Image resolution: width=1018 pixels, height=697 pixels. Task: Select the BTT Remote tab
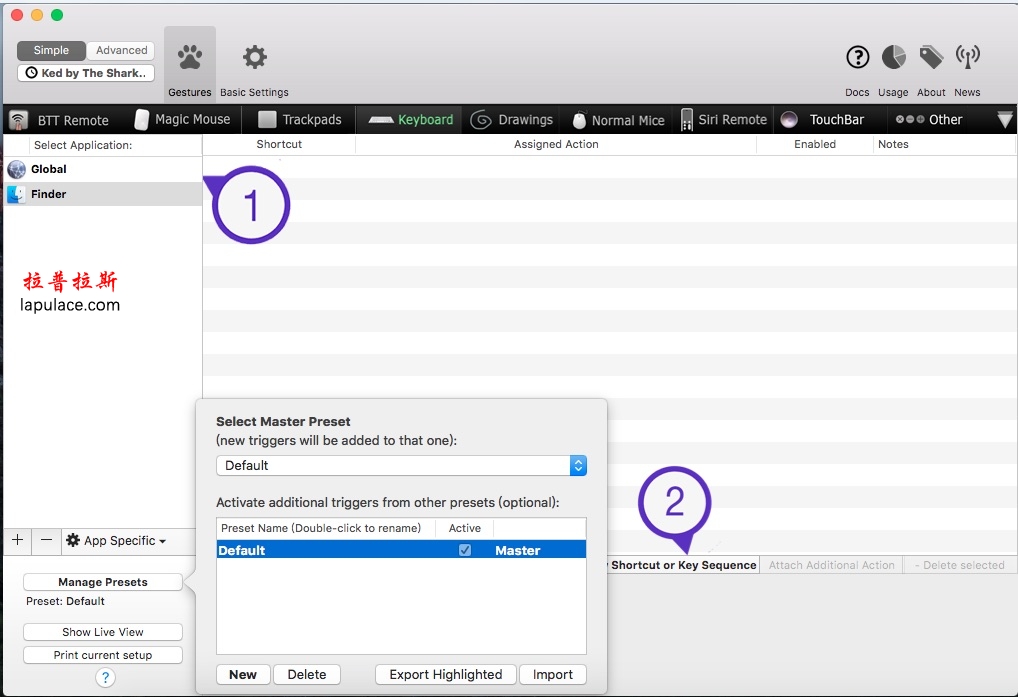tap(60, 120)
